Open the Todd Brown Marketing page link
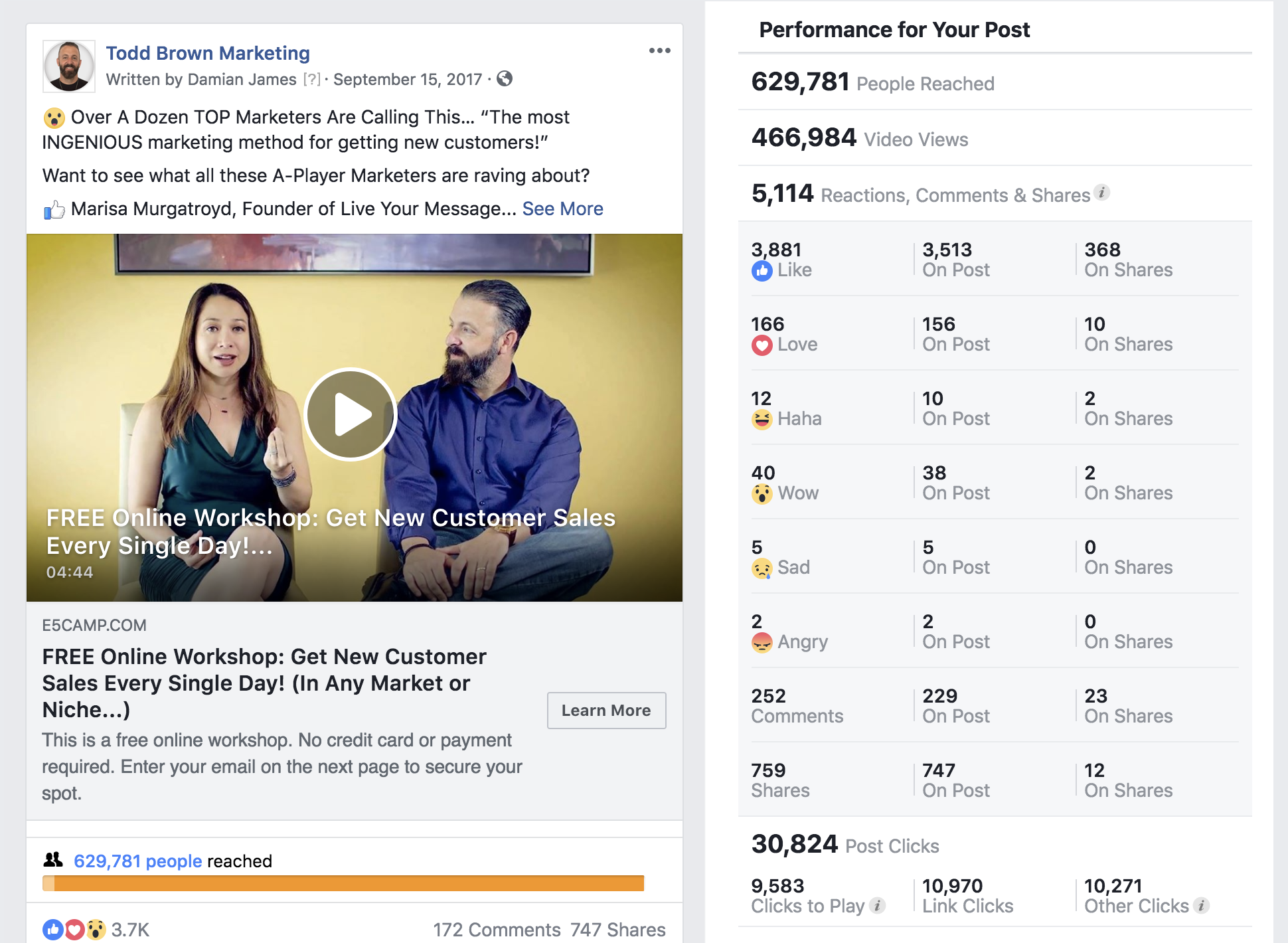 208,53
